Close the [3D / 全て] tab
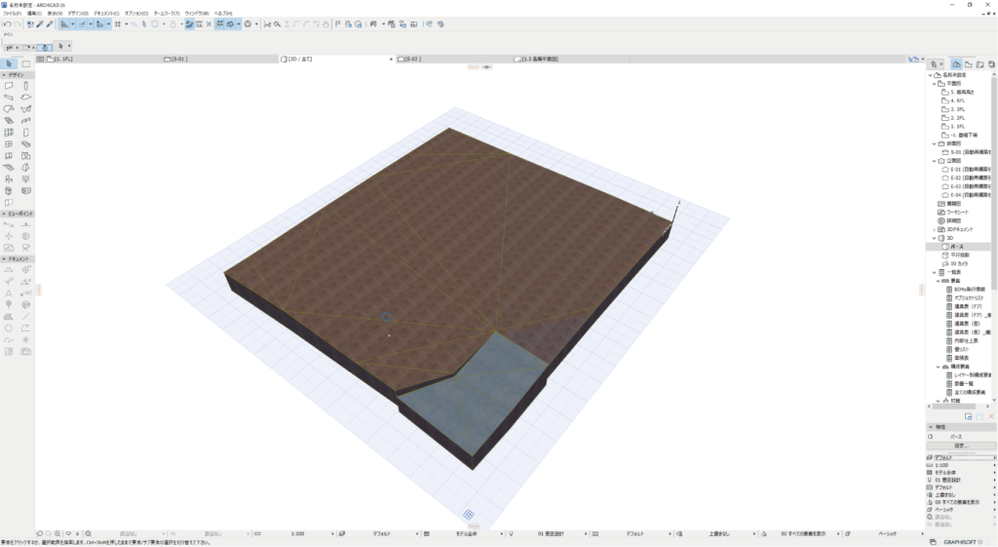The width and height of the screenshot is (998, 547). 391,59
